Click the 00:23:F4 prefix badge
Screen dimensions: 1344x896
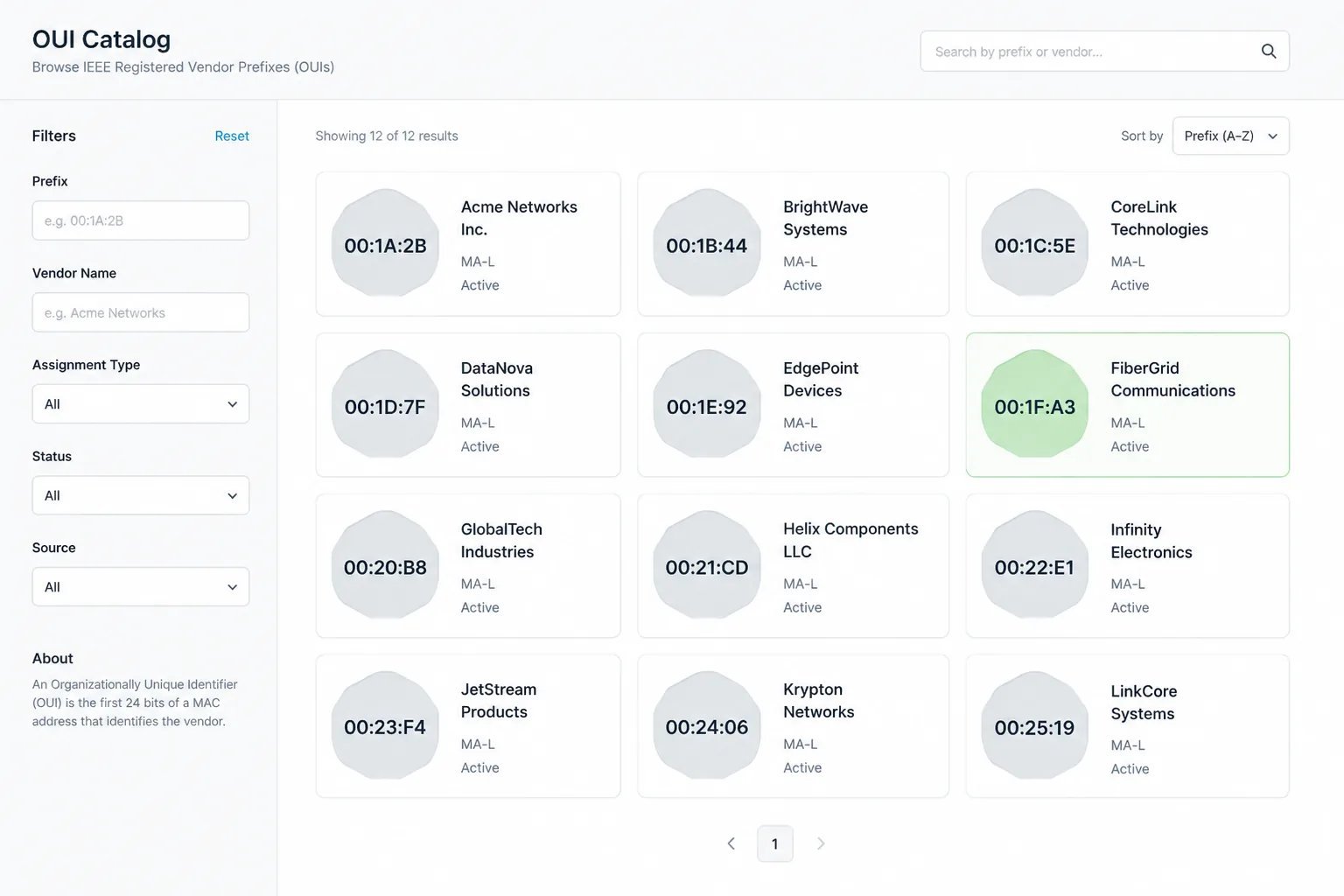point(385,726)
